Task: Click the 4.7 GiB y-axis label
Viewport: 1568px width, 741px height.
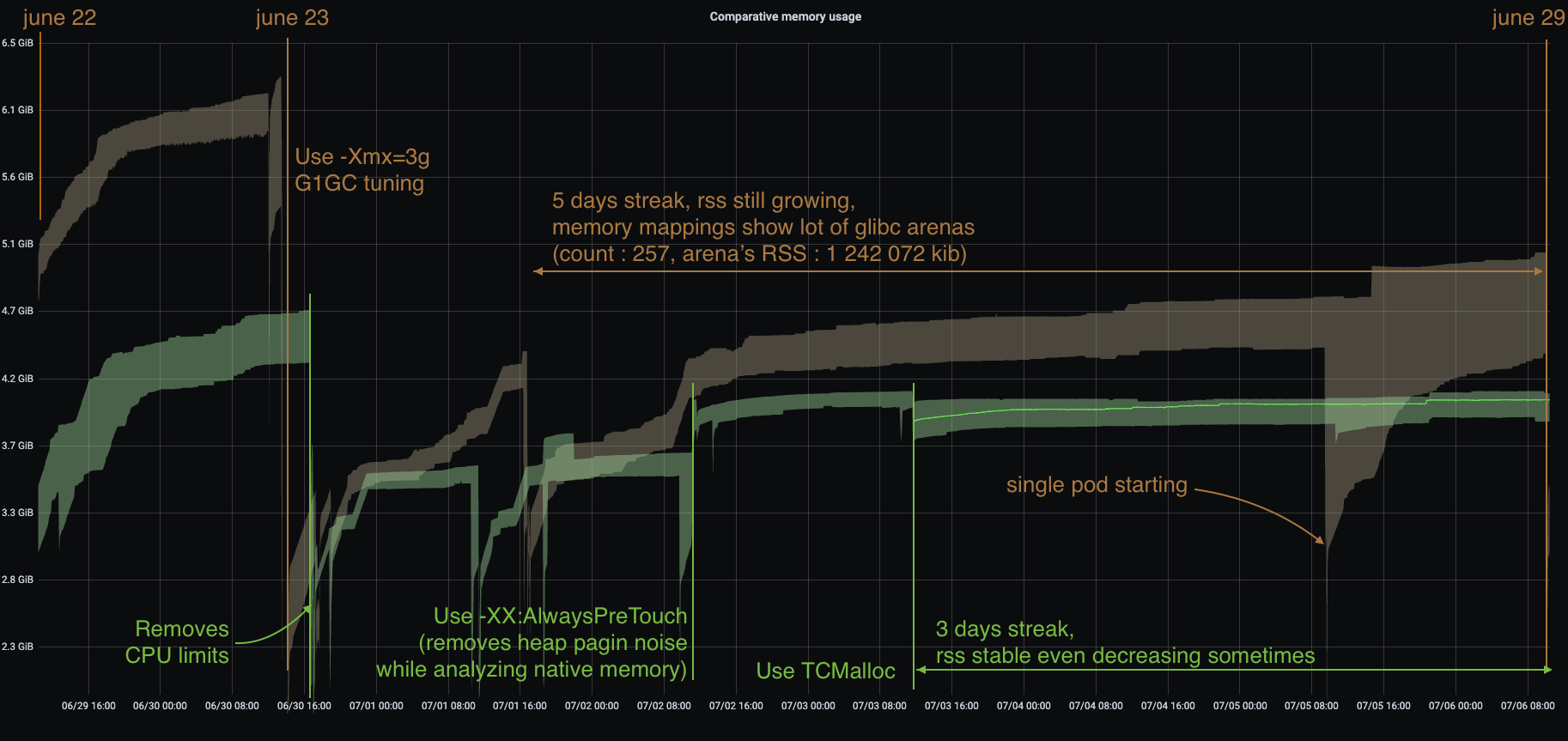Action: (x=18, y=311)
